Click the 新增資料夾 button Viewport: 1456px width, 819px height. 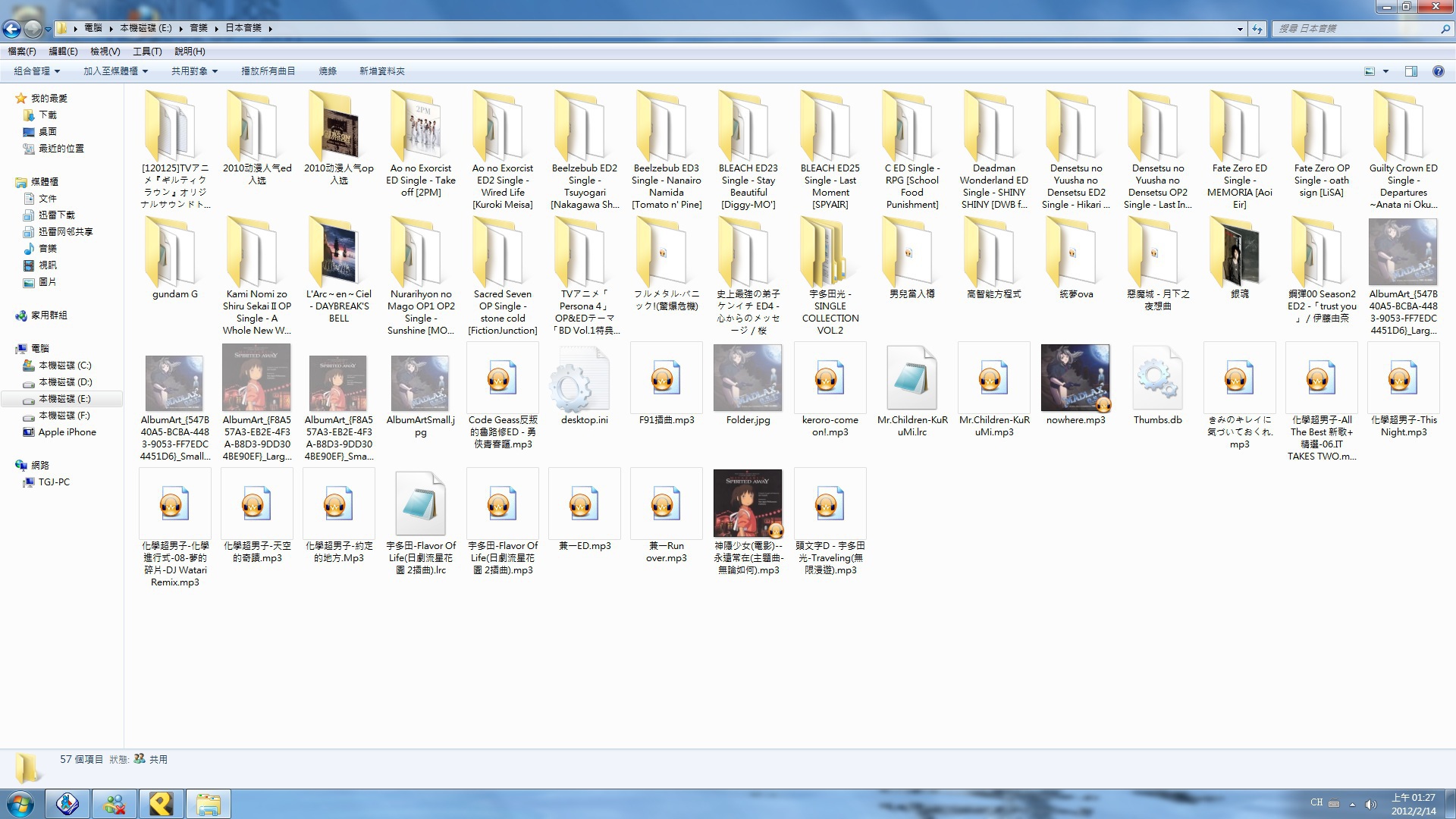click(381, 71)
